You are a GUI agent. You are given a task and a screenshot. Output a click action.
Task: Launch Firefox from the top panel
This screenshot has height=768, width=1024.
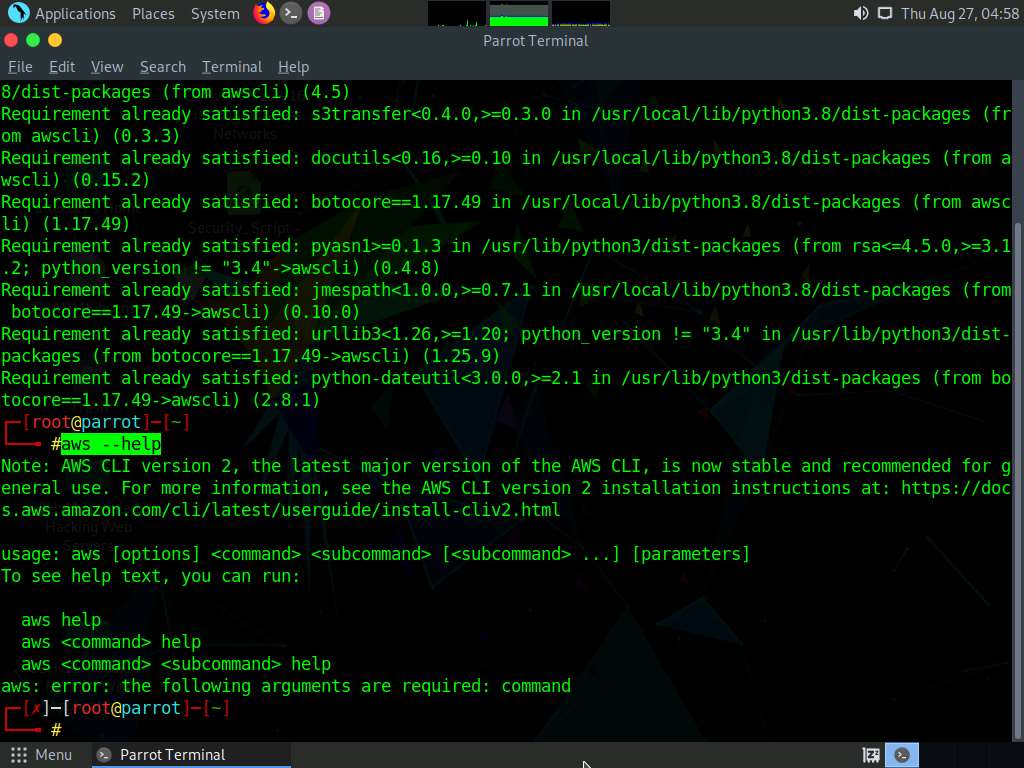coord(265,13)
